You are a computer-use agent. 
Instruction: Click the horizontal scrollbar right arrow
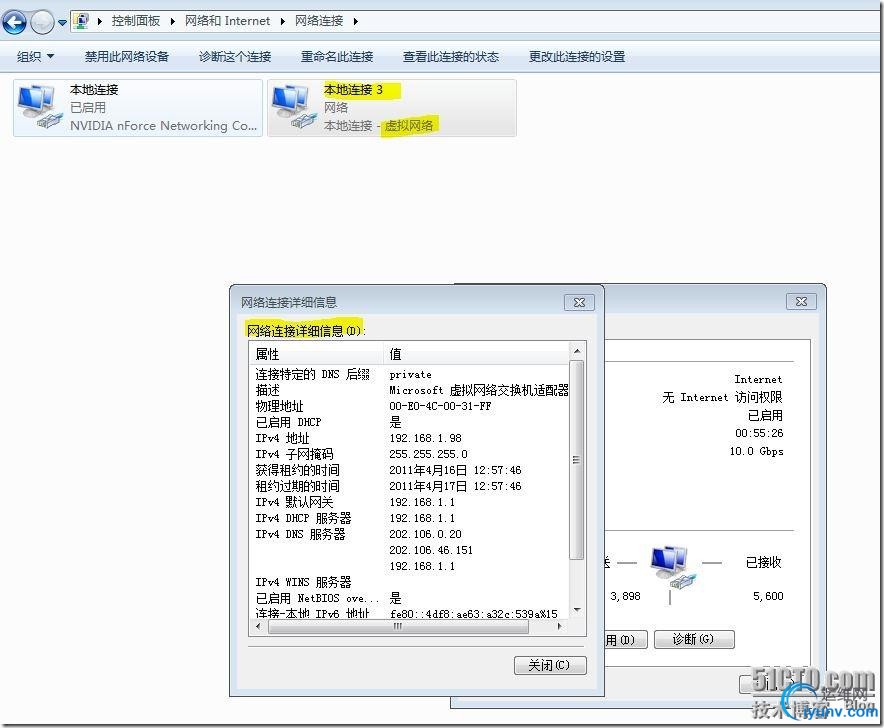click(559, 626)
